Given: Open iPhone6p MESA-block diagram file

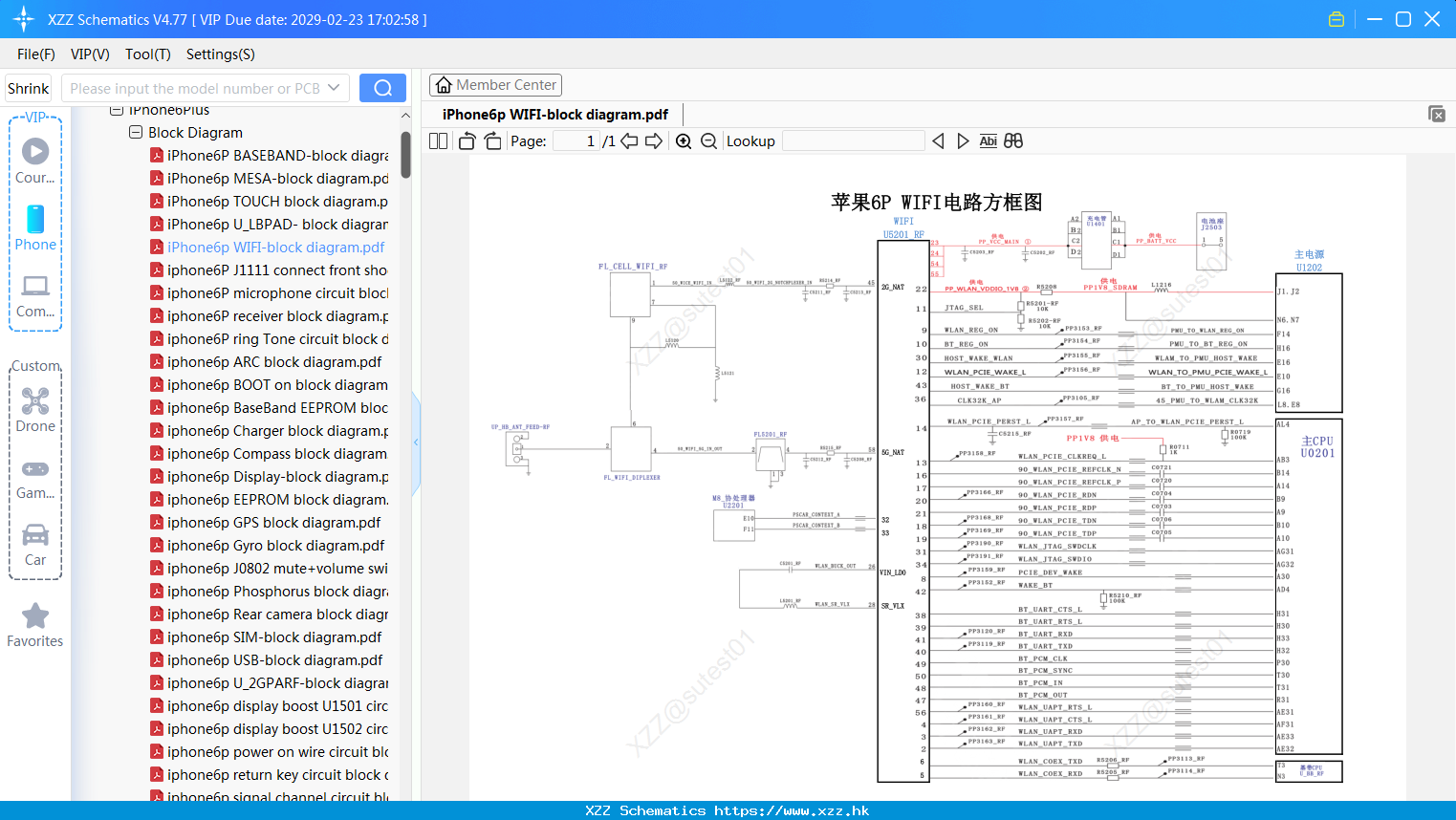Looking at the screenshot, I should click(269, 178).
